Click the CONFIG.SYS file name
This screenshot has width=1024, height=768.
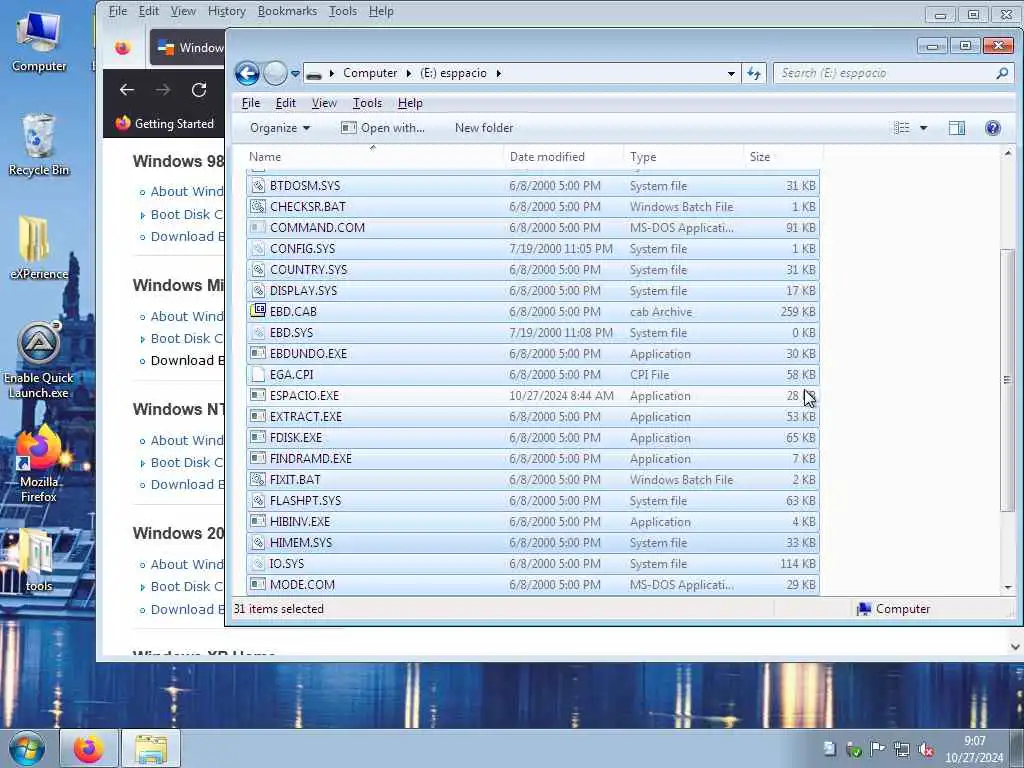click(302, 249)
